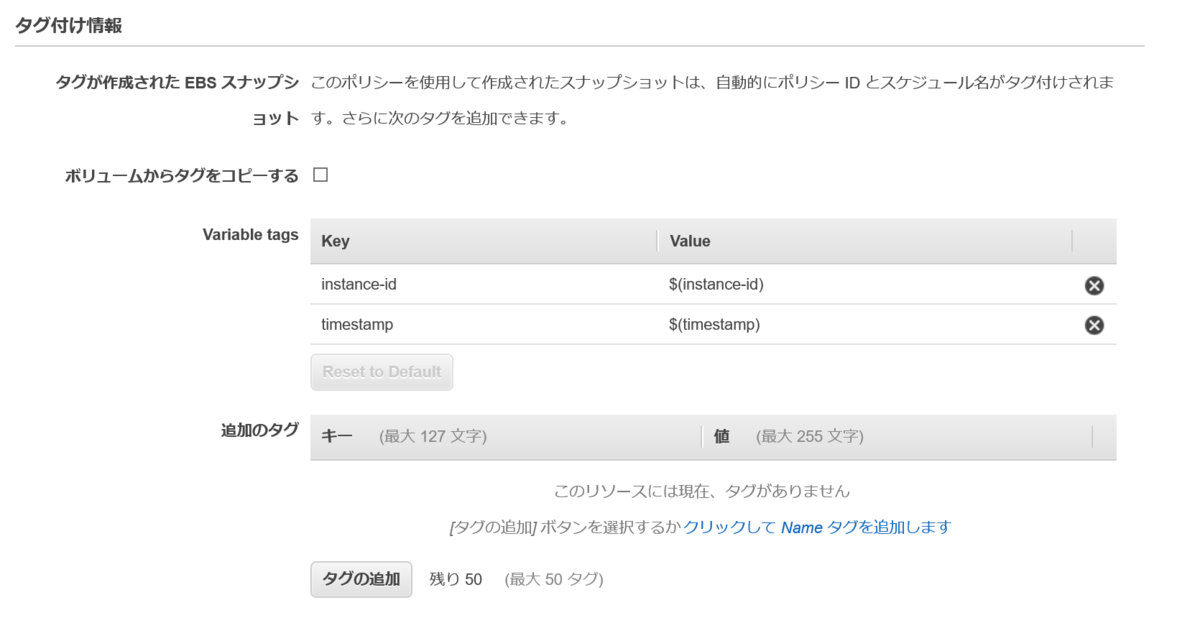
Task: Click the Variable tags label
Action: 250,234
